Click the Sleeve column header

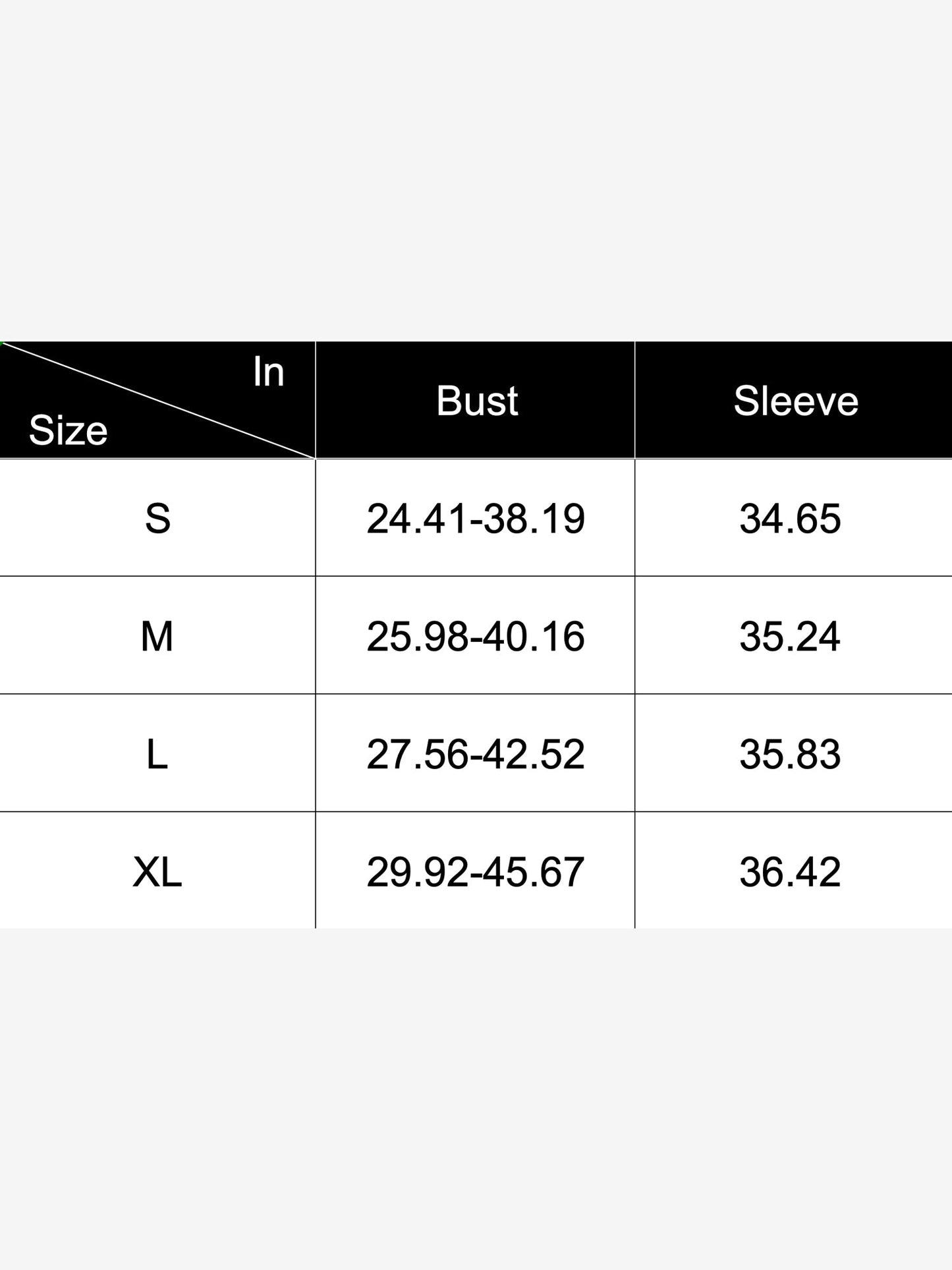(x=795, y=400)
